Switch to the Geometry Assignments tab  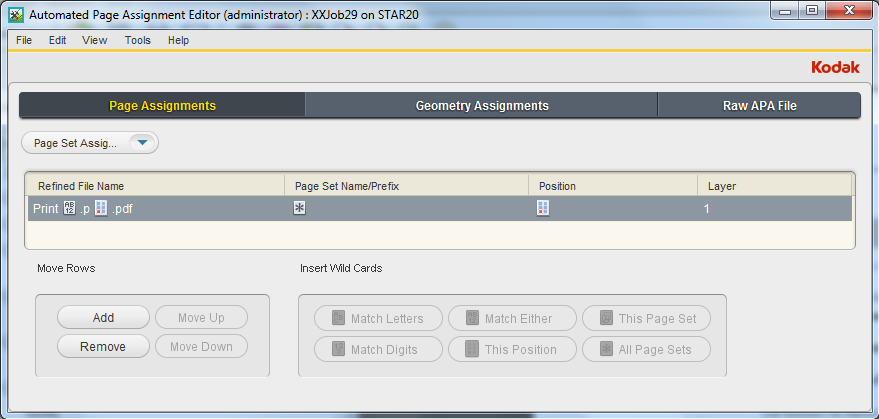(x=481, y=106)
